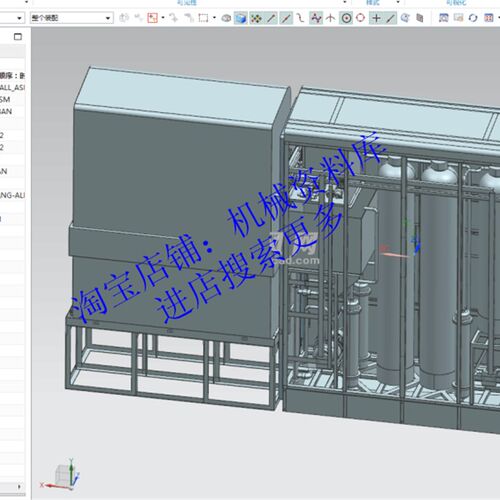Toggle the blue solid body selection icon
This screenshot has height=500, width=500.
(240, 18)
